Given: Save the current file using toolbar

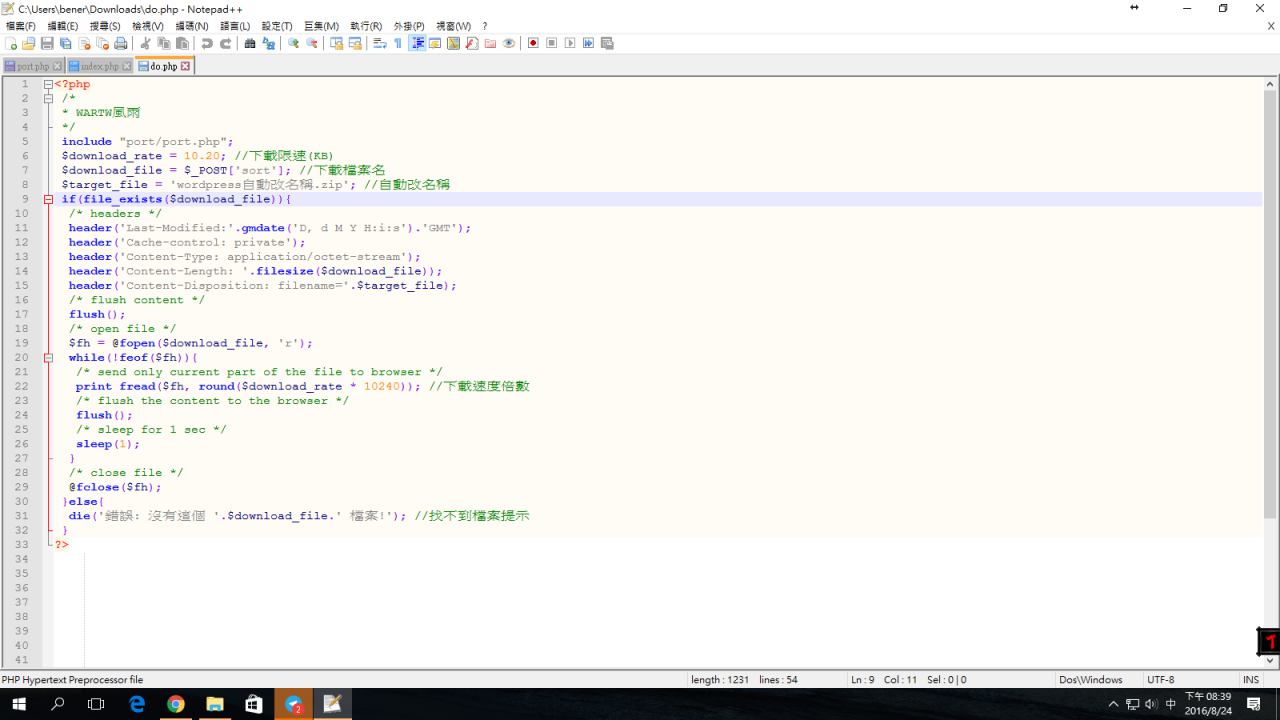Looking at the screenshot, I should tap(47, 44).
